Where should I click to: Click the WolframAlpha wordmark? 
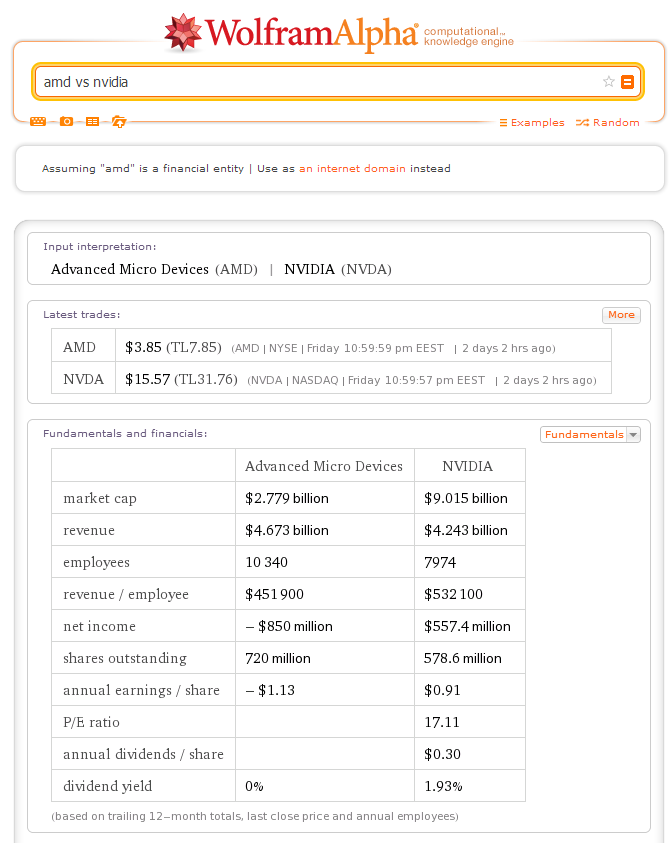pyautogui.click(x=311, y=33)
